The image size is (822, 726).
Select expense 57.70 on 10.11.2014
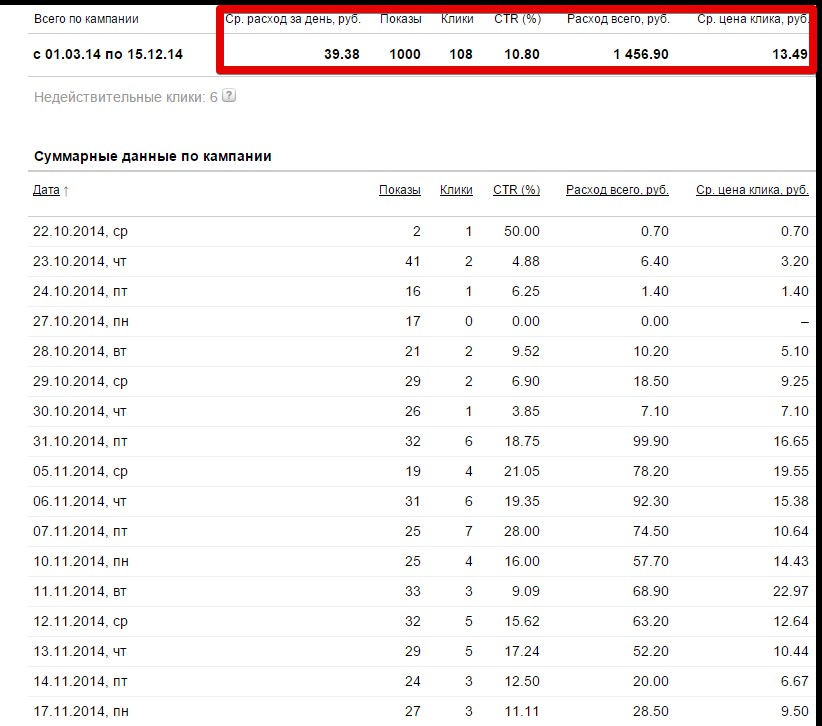[651, 561]
